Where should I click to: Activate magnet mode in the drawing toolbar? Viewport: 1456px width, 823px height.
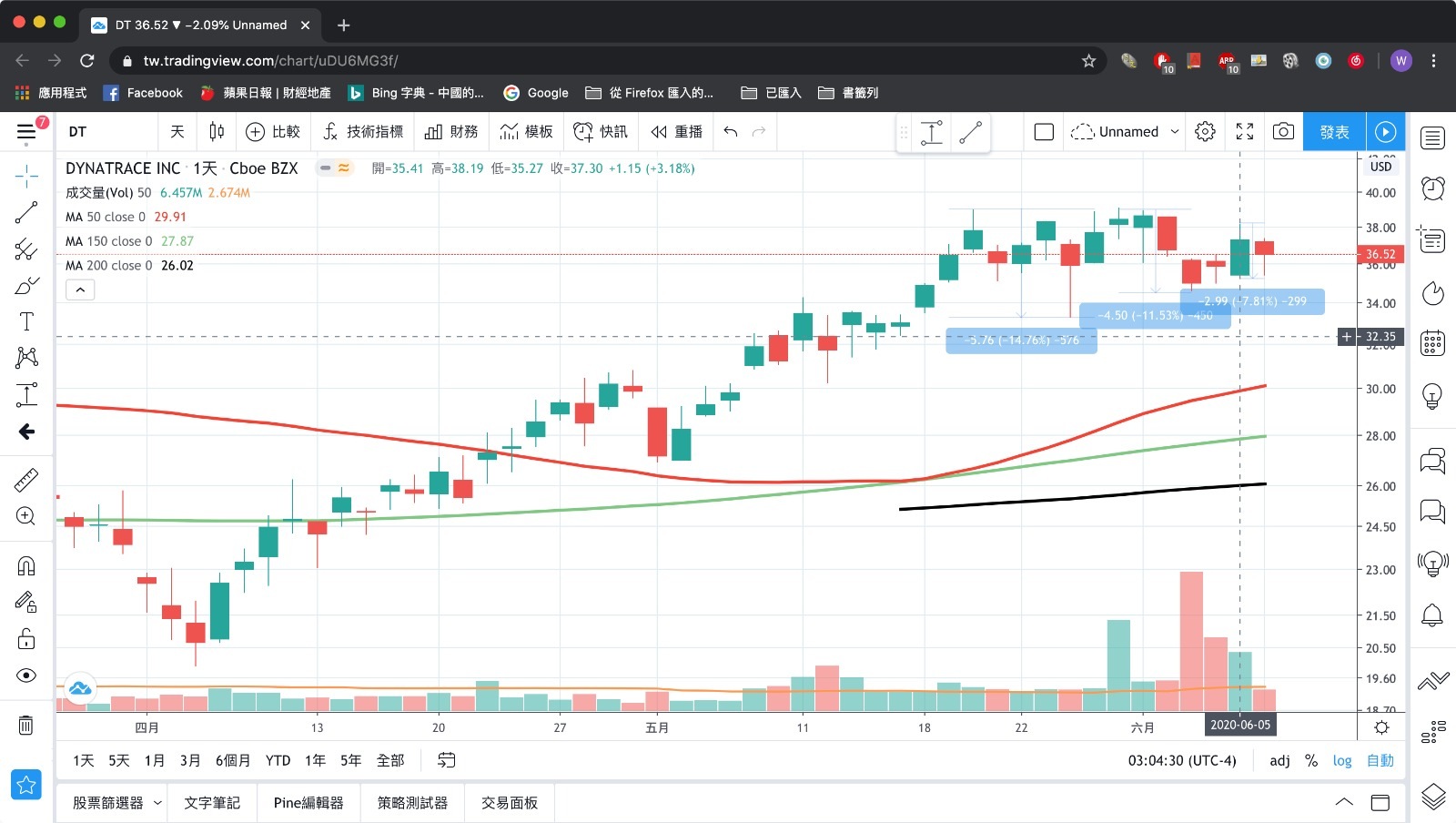tap(26, 565)
